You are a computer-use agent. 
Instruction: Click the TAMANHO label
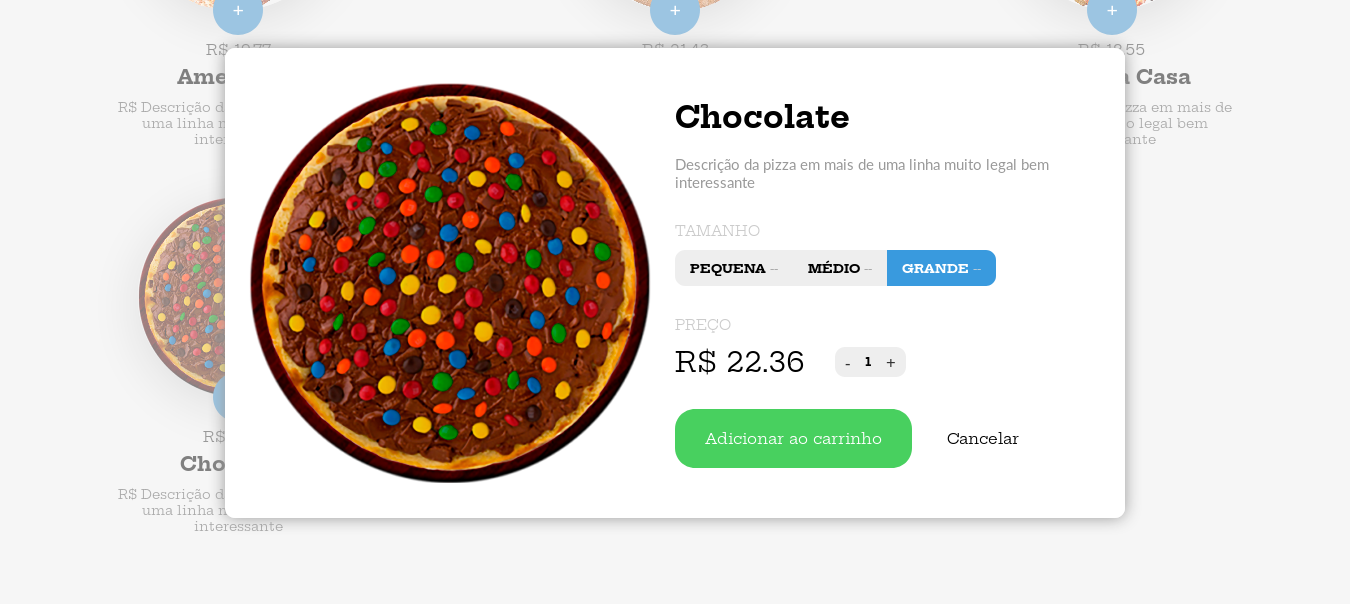click(717, 231)
